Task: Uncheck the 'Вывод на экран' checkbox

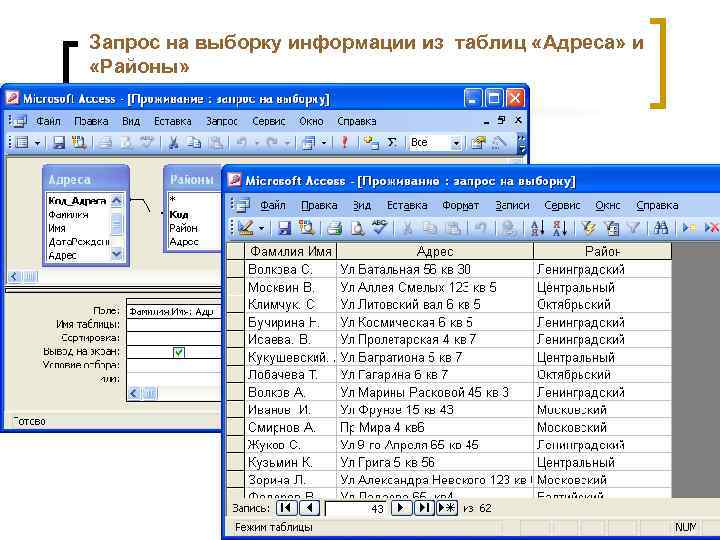Action: (179, 352)
